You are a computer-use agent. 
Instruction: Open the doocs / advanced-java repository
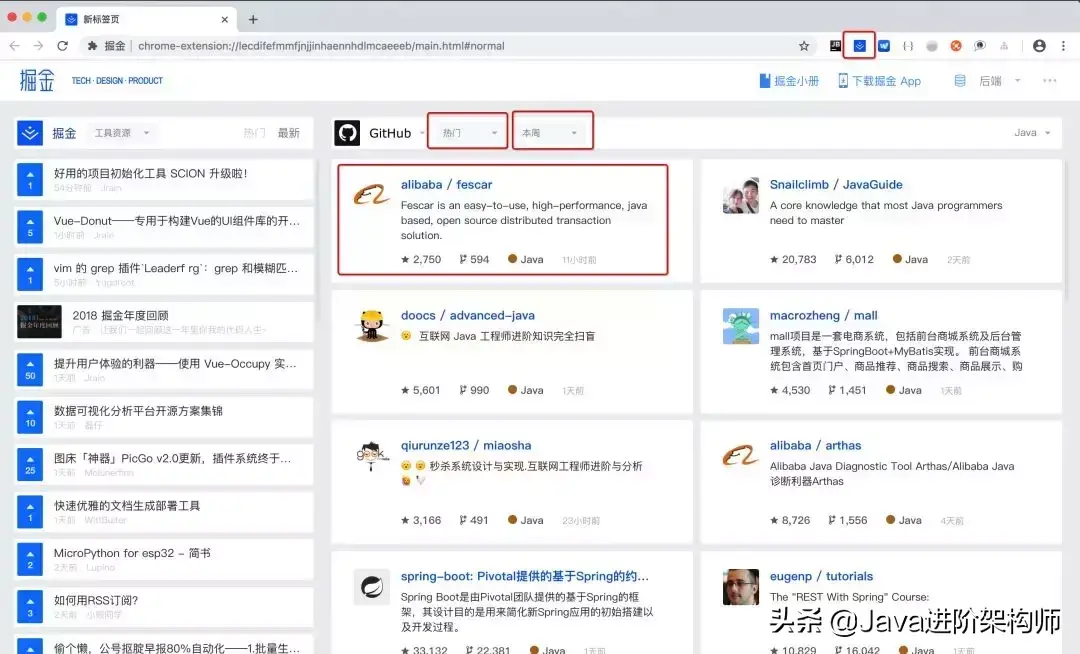(468, 315)
